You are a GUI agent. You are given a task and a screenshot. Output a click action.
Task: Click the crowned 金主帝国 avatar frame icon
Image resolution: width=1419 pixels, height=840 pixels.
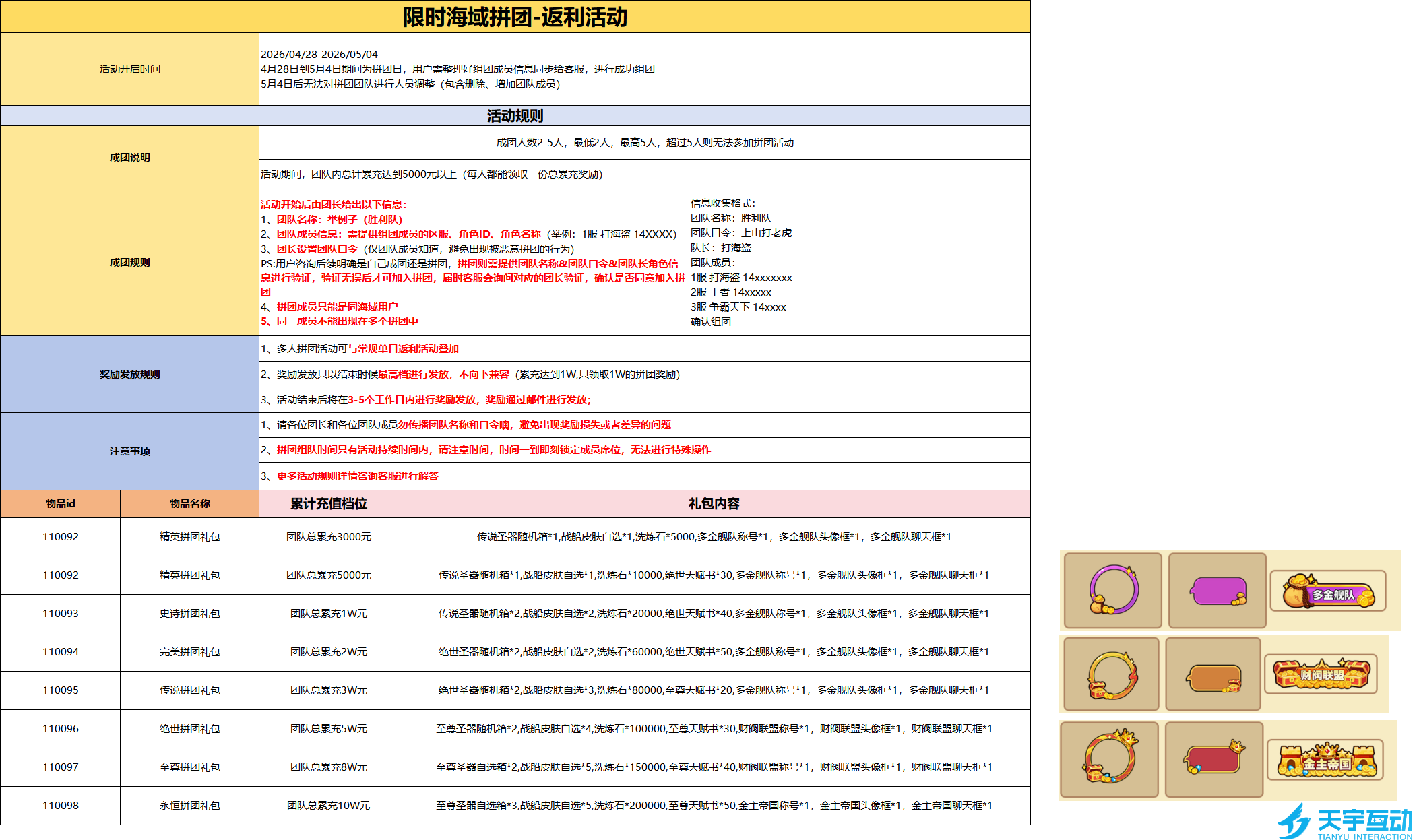pyautogui.click(x=1110, y=759)
